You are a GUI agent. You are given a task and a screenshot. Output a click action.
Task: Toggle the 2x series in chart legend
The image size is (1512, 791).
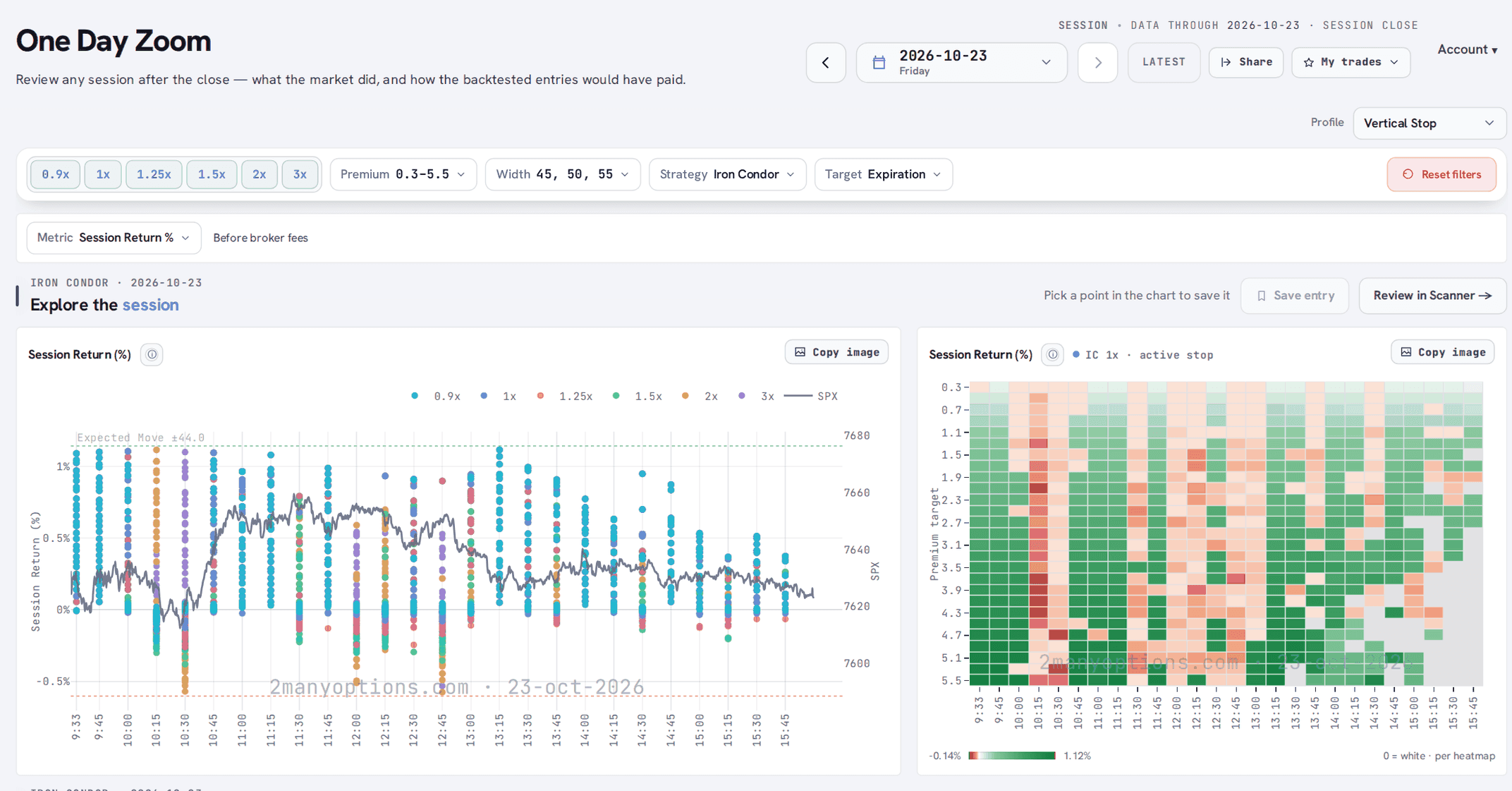coord(700,397)
